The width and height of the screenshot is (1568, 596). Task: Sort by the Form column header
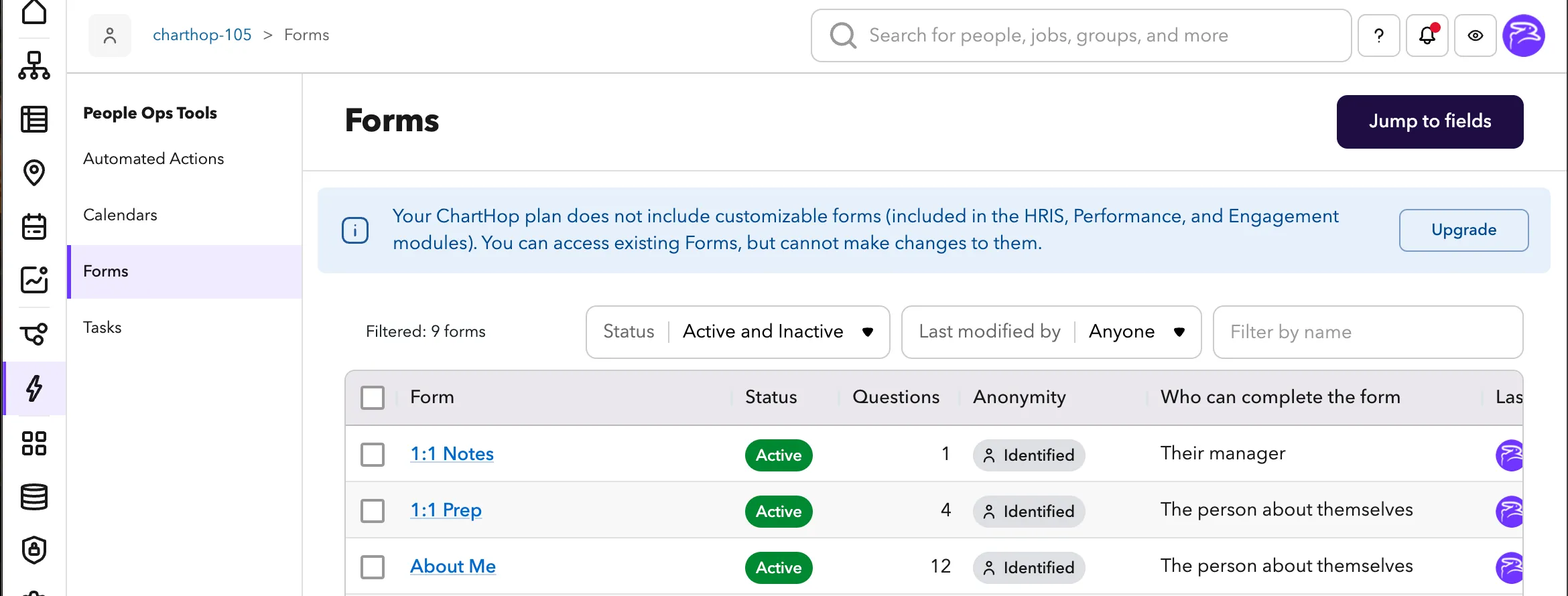432,397
